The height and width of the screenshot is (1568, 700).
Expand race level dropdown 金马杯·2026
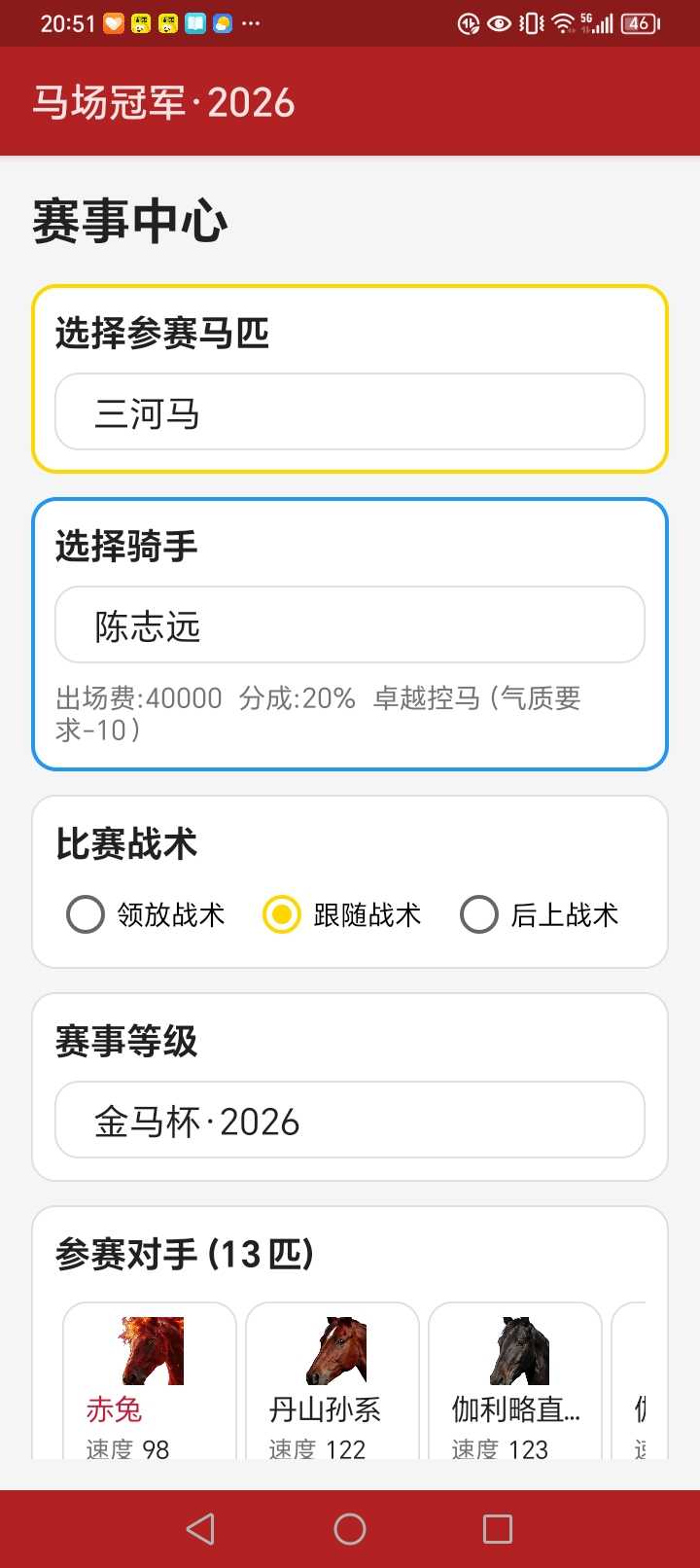click(350, 1121)
